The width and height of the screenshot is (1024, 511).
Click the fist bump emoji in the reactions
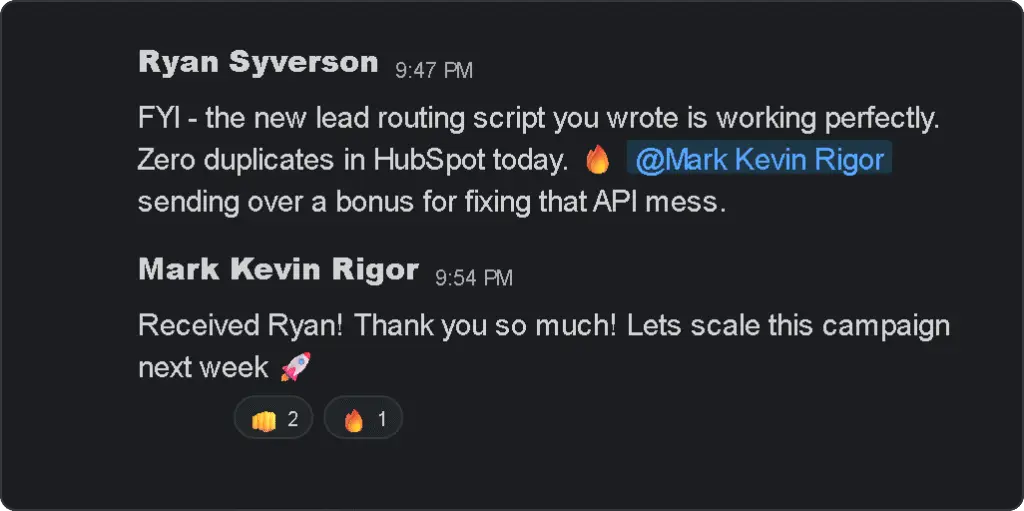[263, 420]
